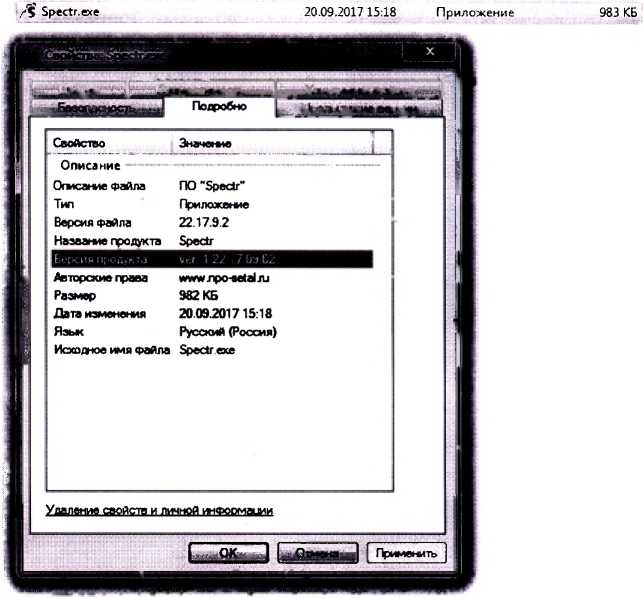This screenshot has width=644, height=598.
Task: Click the Отмена button
Action: pyautogui.click(x=317, y=553)
